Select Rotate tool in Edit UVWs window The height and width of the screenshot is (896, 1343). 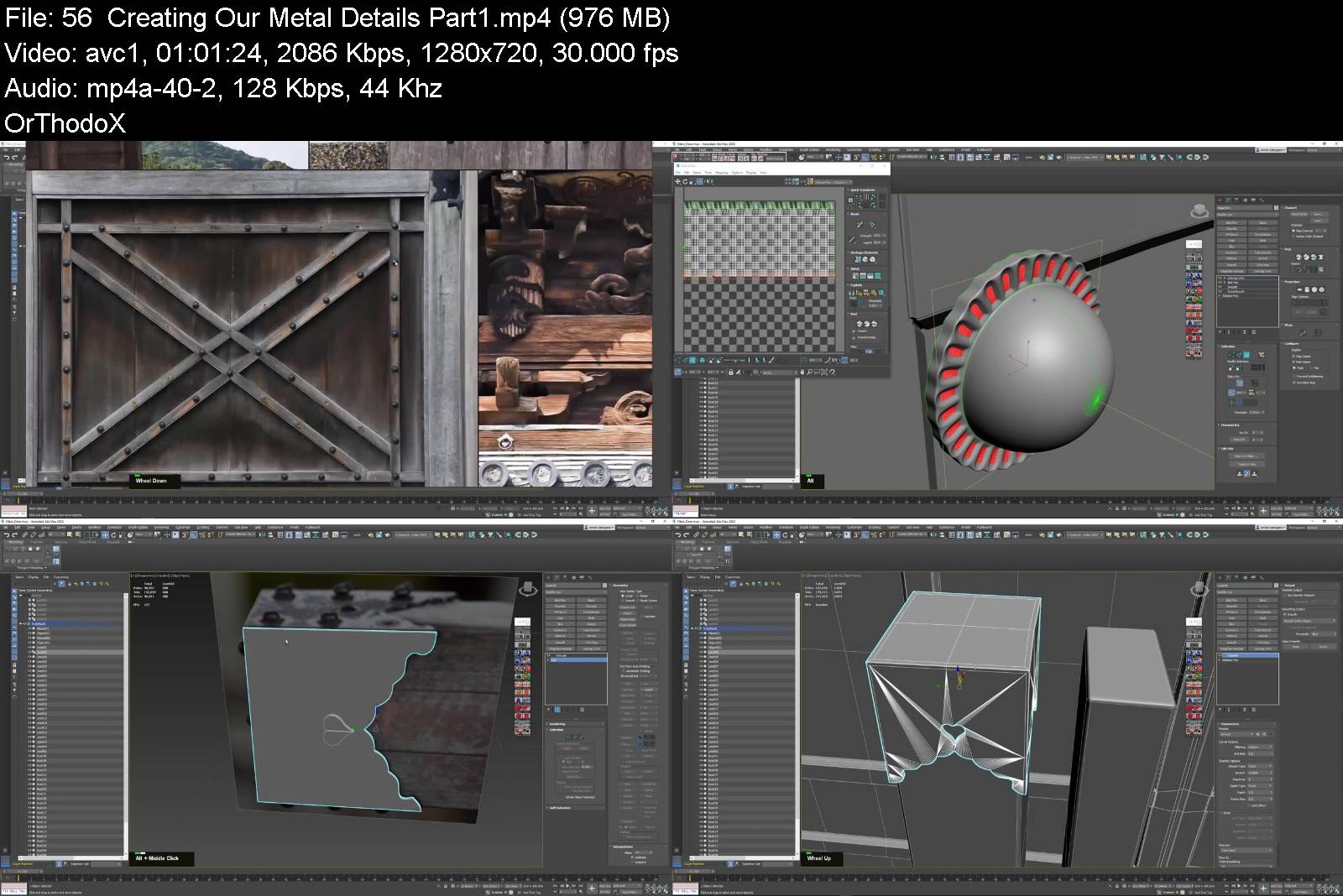(x=685, y=181)
